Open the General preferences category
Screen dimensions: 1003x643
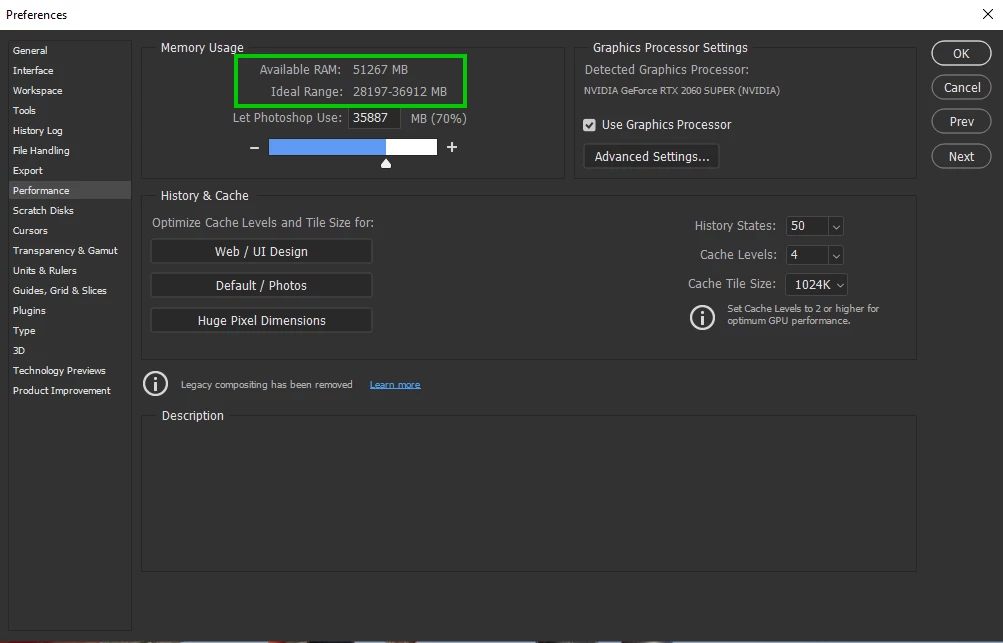pyautogui.click(x=30, y=51)
